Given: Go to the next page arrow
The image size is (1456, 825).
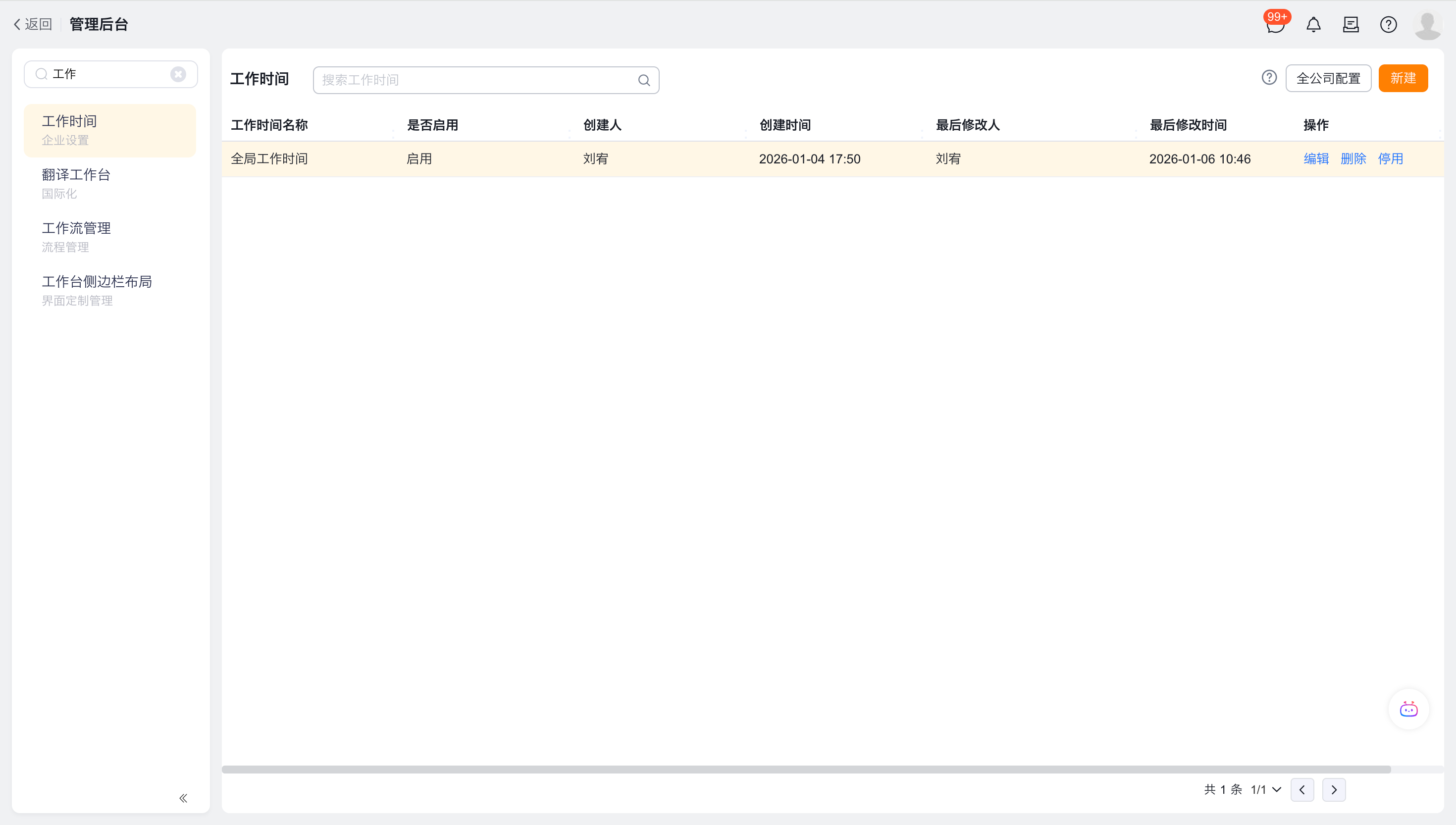Looking at the screenshot, I should pos(1334,789).
